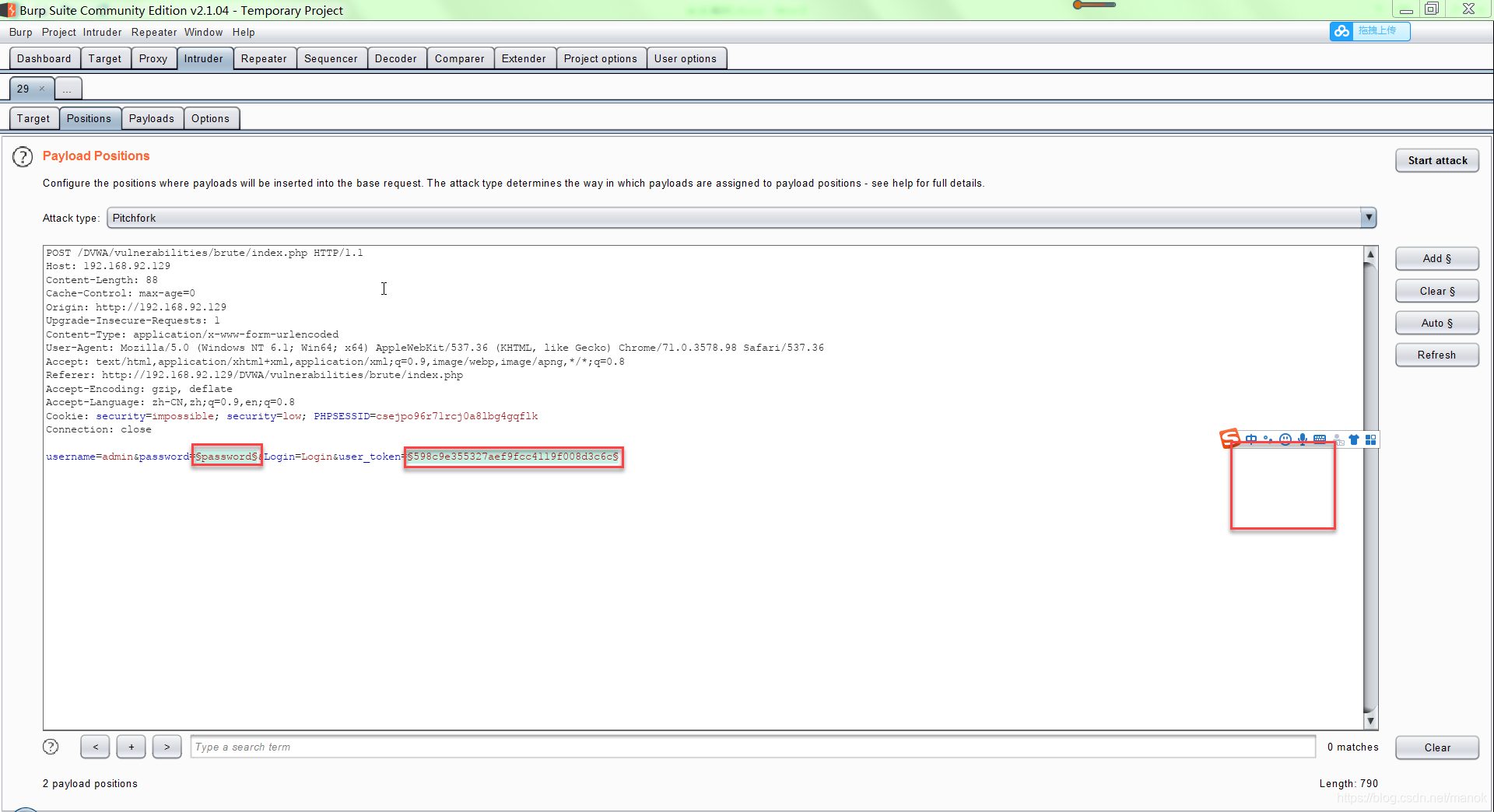The image size is (1494, 812).
Task: Click the Refresh button
Action: tap(1437, 355)
